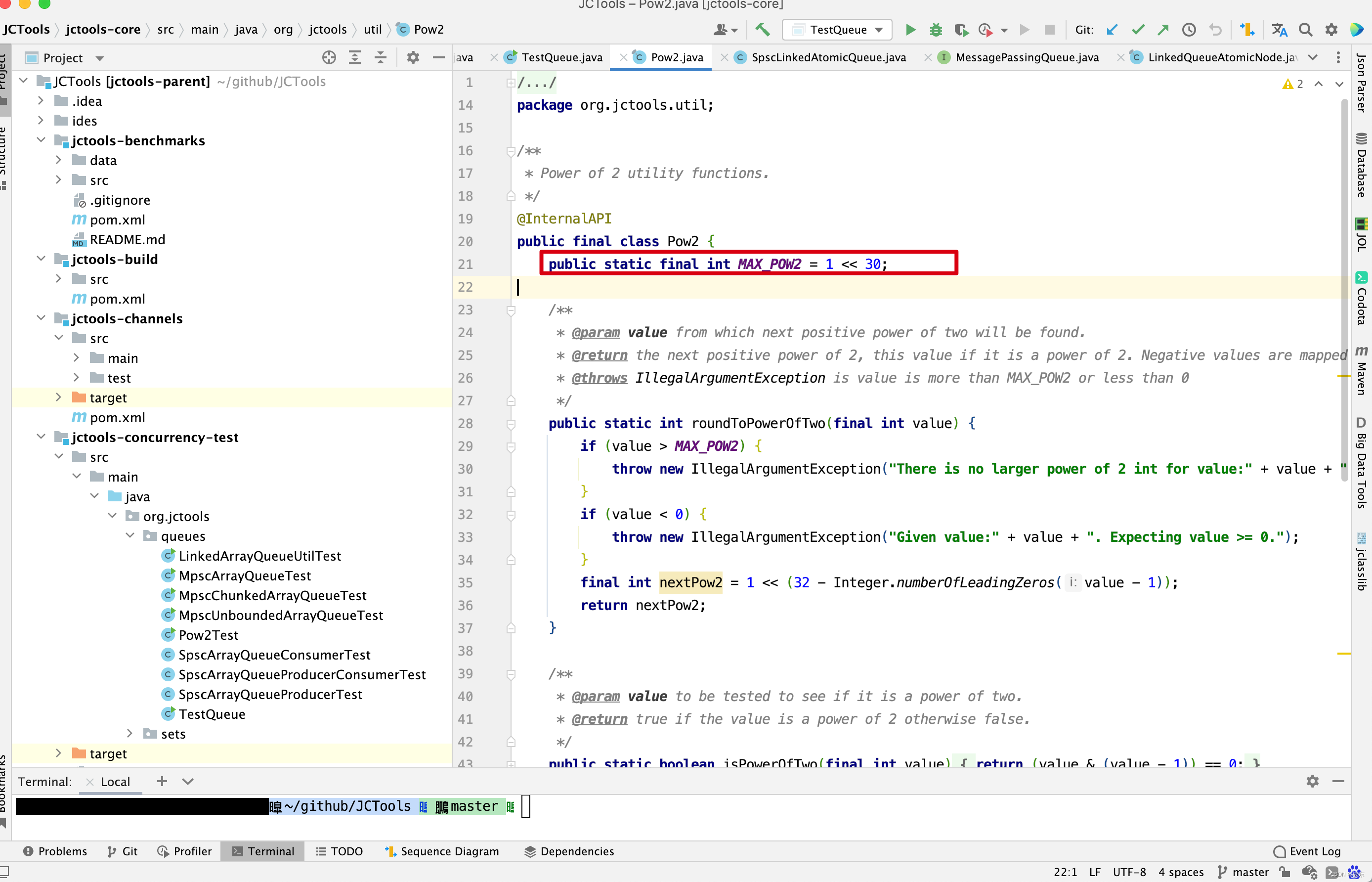Click the Build hammer icon
1372x882 pixels.
(x=762, y=30)
